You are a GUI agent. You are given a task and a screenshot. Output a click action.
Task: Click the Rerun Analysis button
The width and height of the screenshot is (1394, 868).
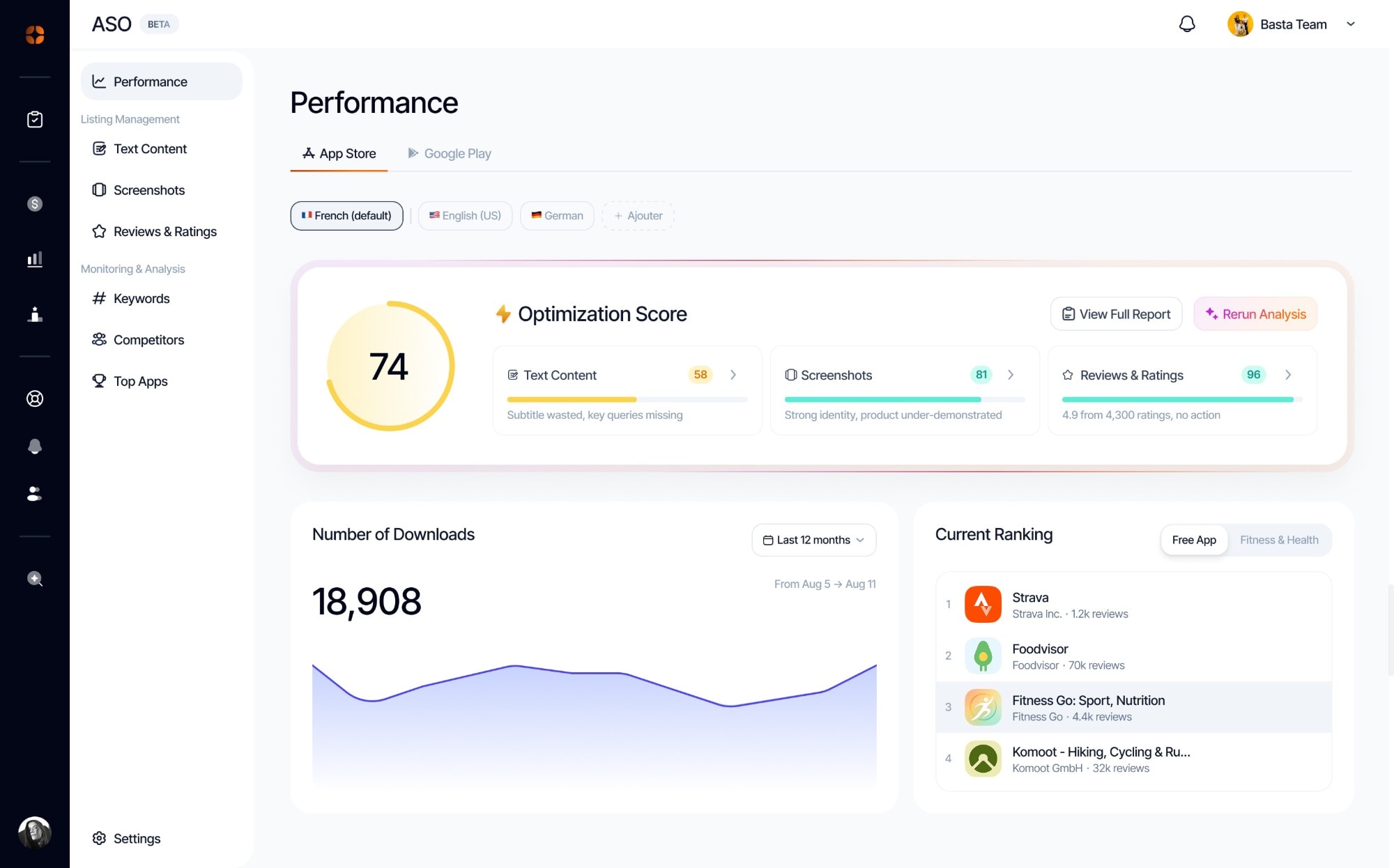(1255, 314)
